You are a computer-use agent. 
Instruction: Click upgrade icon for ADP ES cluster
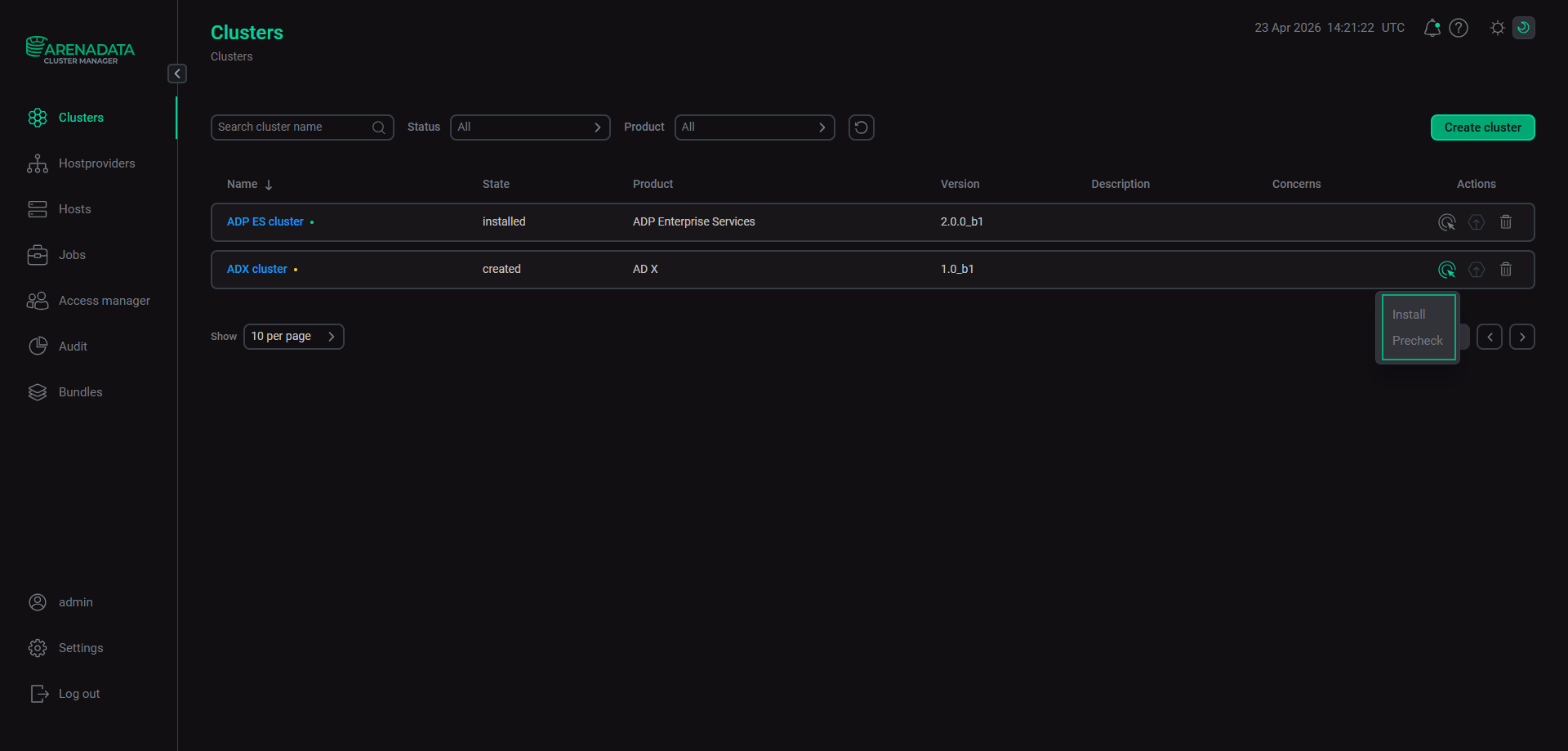pyautogui.click(x=1477, y=222)
